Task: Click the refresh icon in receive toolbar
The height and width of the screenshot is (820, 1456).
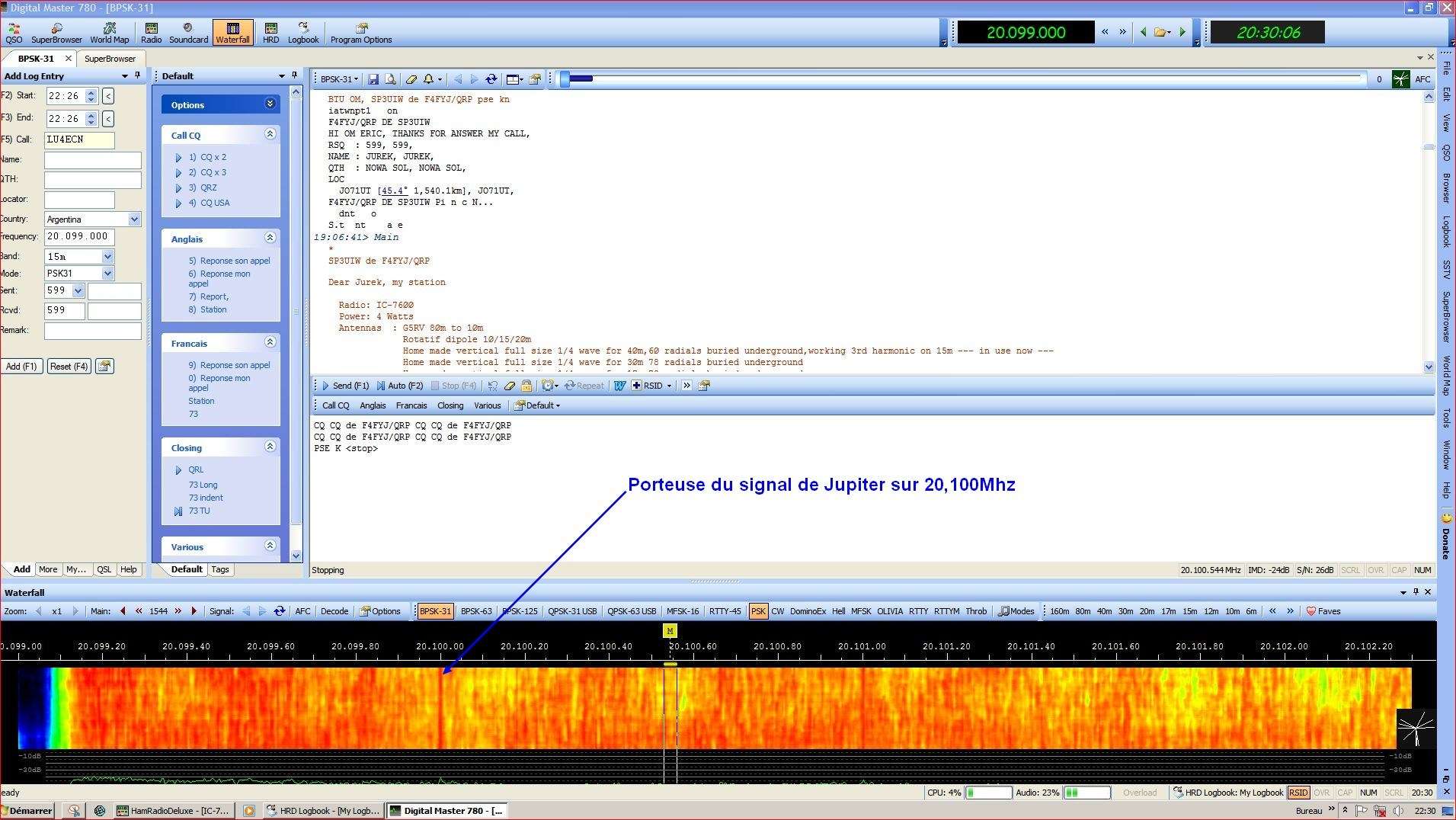Action: pos(491,79)
